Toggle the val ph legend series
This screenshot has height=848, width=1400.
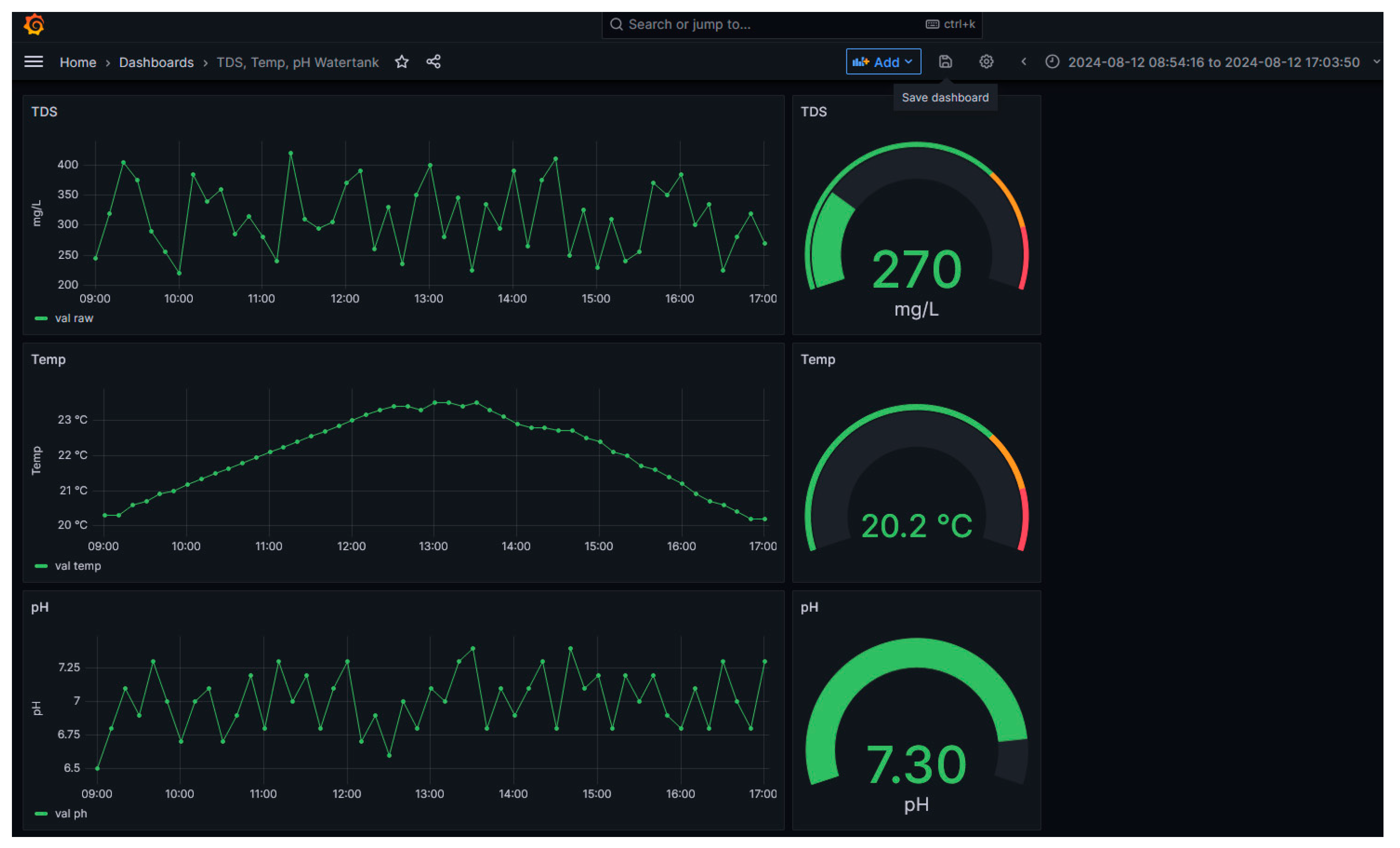[71, 814]
